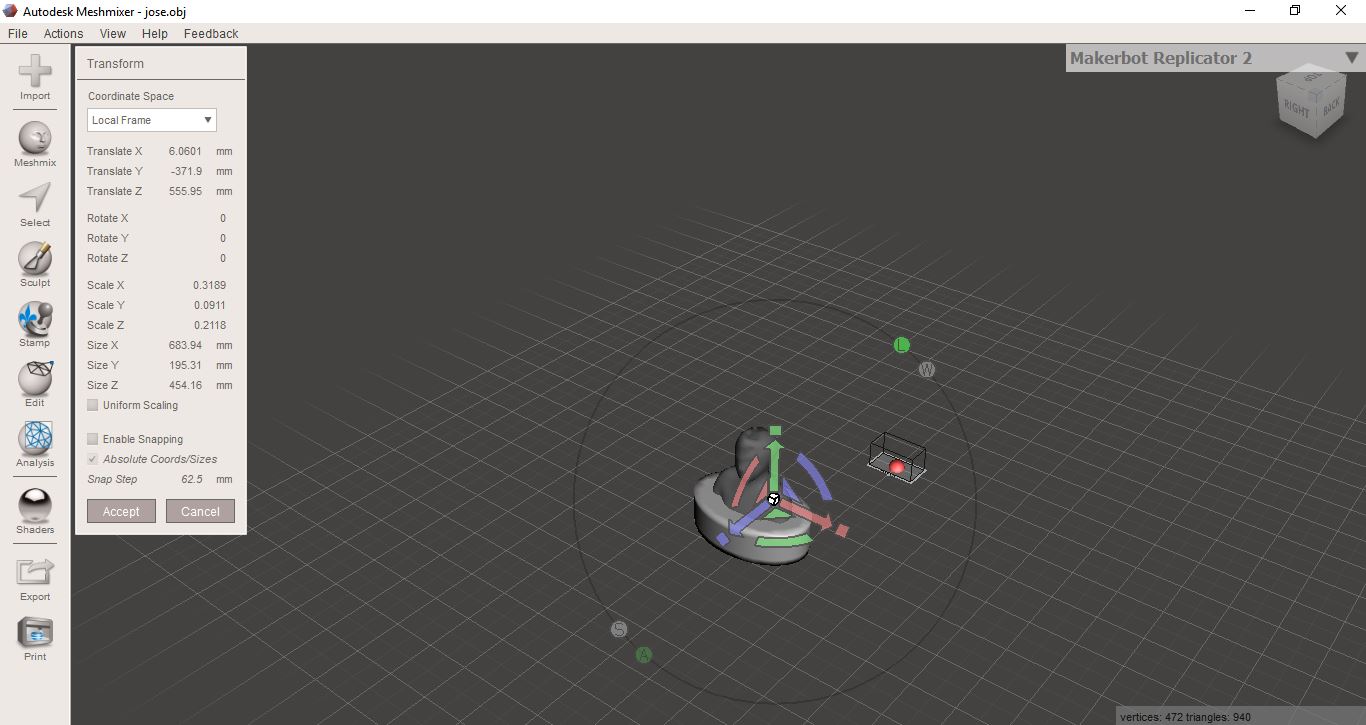Open the Shaders panel
The image size is (1366, 725).
click(x=35, y=511)
